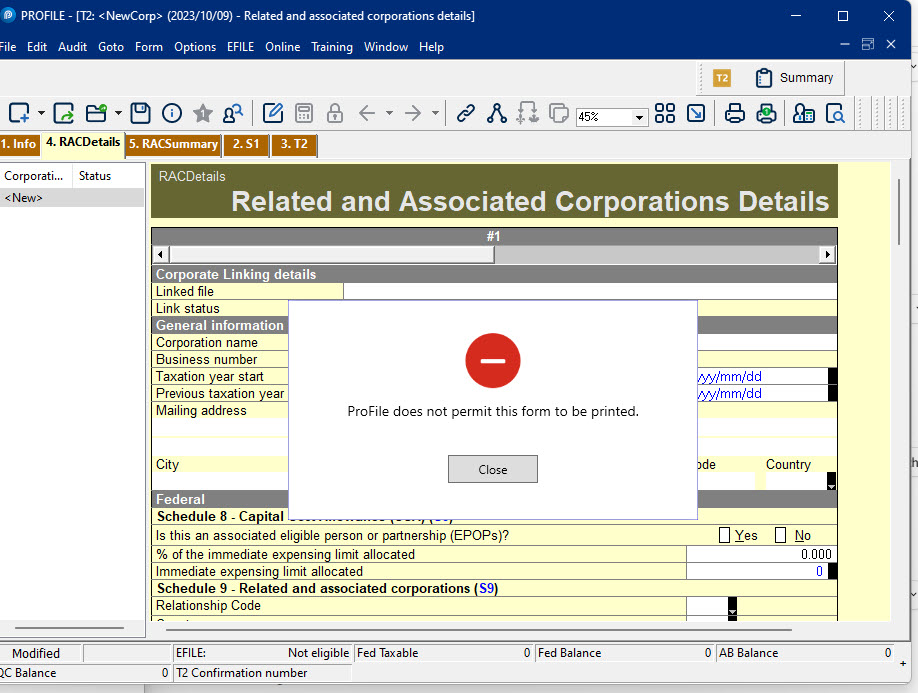Click the padlock lock icon
This screenshot has width=918, height=693.
click(335, 113)
